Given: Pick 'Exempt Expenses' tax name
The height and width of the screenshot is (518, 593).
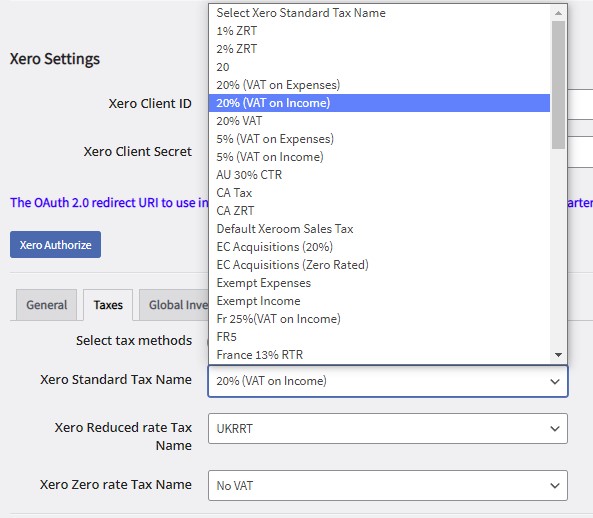Looking at the screenshot, I should click(x=379, y=283).
